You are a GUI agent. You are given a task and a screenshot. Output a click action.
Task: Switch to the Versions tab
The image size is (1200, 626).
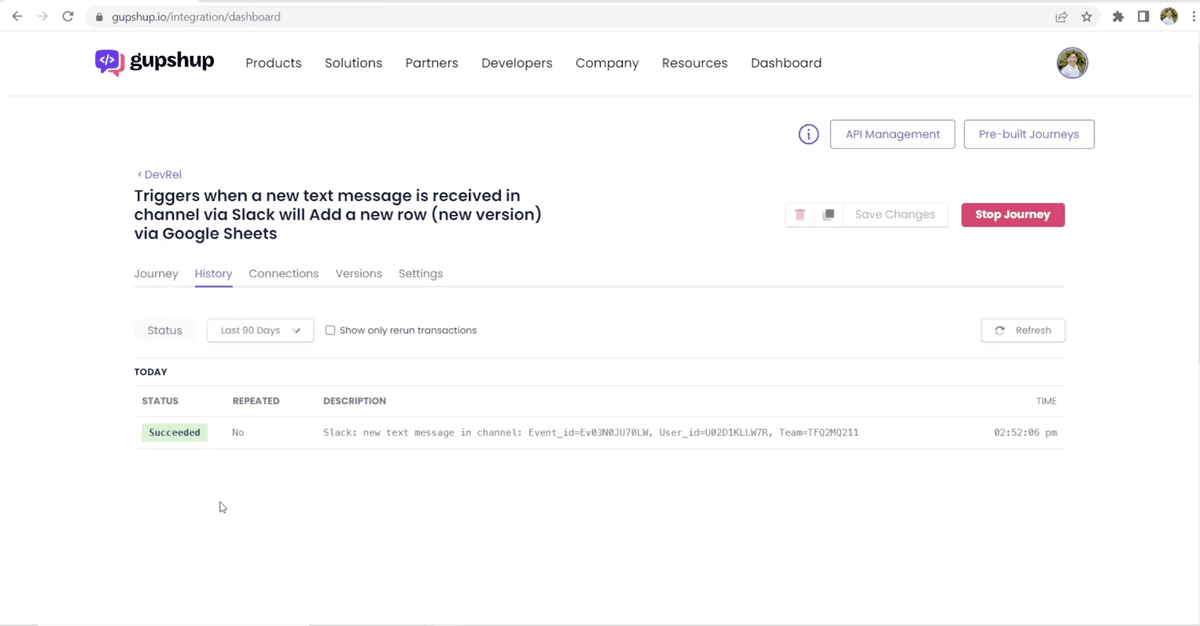click(x=358, y=274)
